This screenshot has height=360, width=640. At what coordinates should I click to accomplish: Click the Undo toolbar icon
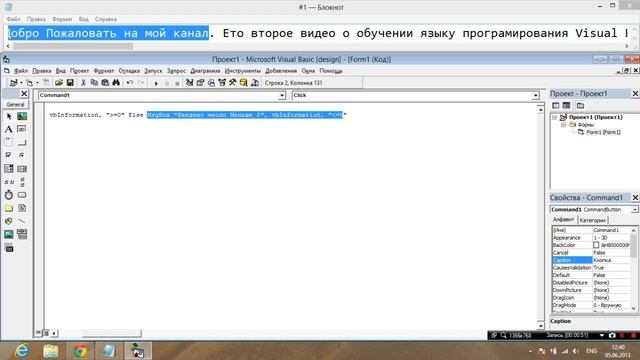click(x=129, y=83)
